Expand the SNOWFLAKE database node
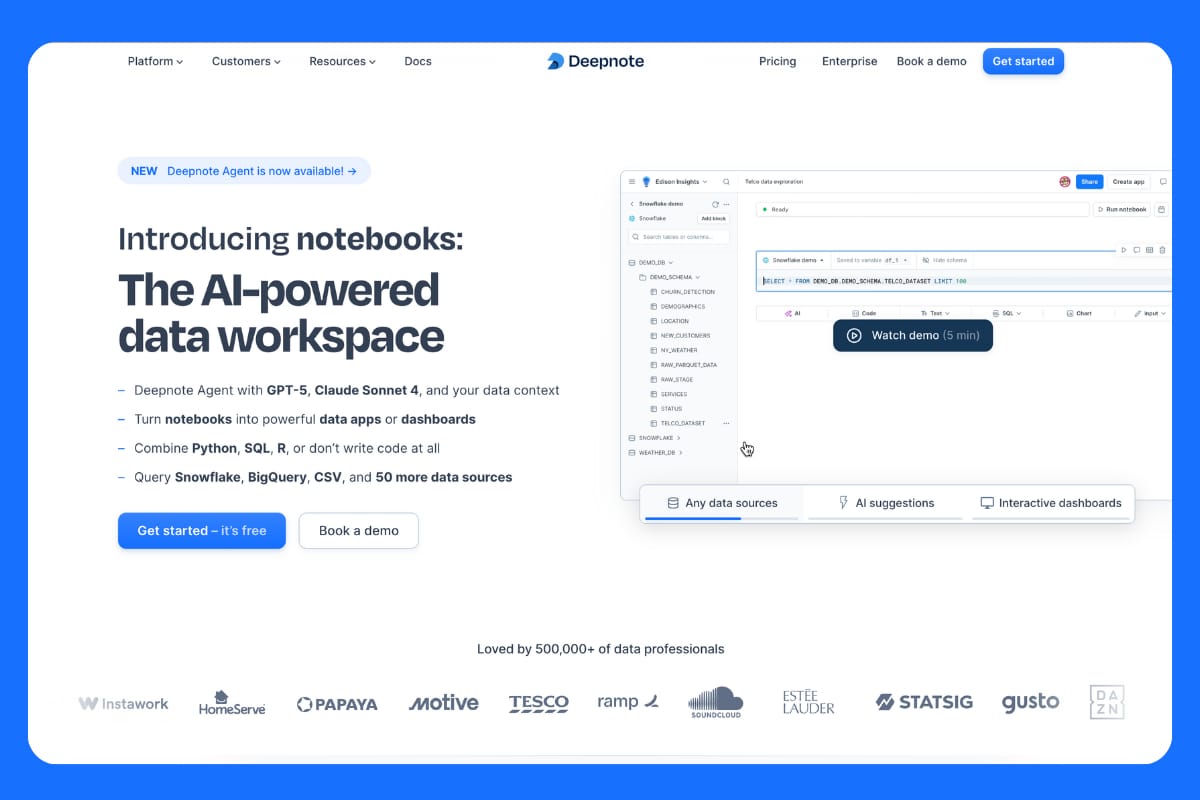Image resolution: width=1200 pixels, height=800 pixels. coord(678,438)
